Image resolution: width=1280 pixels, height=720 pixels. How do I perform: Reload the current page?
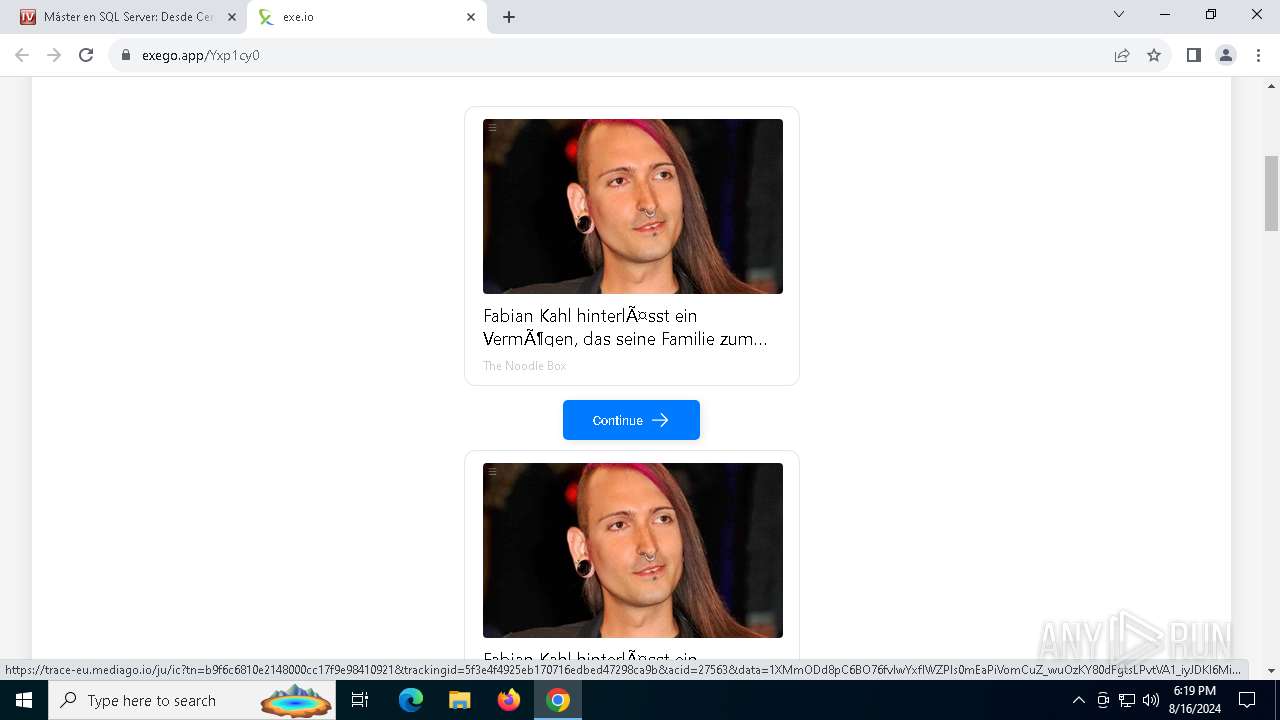[x=86, y=55]
